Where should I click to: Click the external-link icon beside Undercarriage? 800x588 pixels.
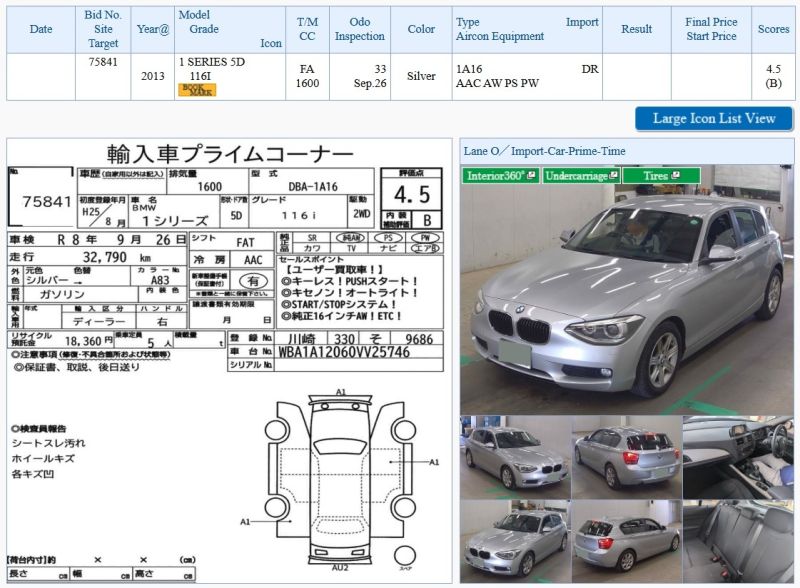613,175
